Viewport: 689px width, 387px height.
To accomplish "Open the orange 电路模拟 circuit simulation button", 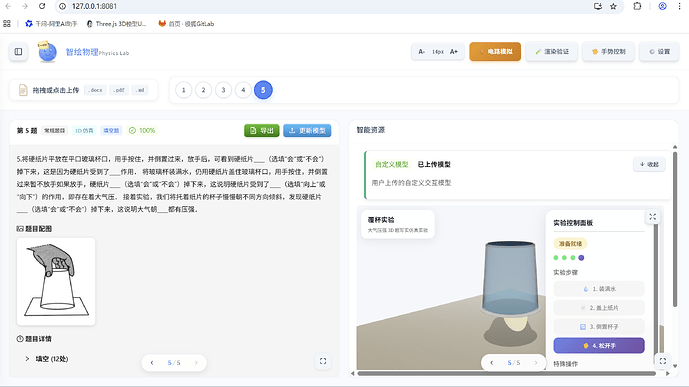I will click(495, 52).
